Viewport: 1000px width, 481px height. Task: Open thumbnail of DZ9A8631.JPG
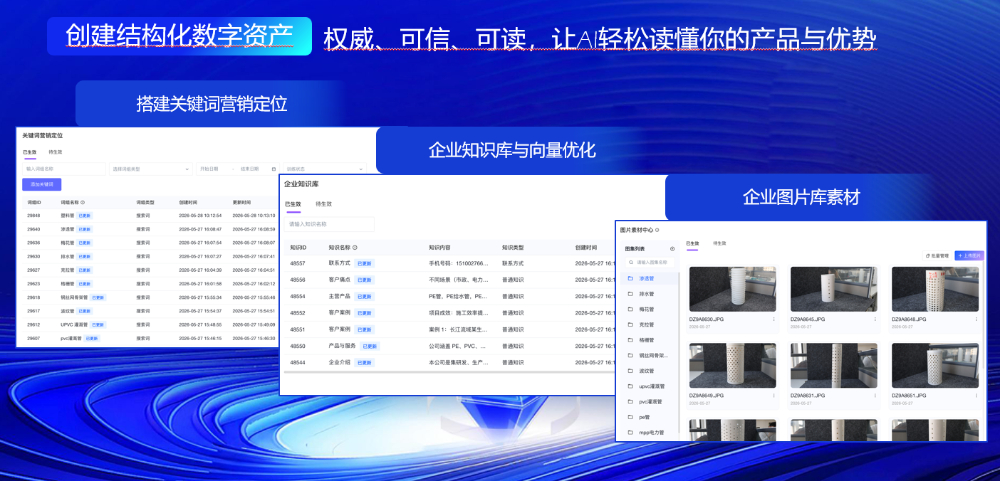pyautogui.click(x=834, y=366)
